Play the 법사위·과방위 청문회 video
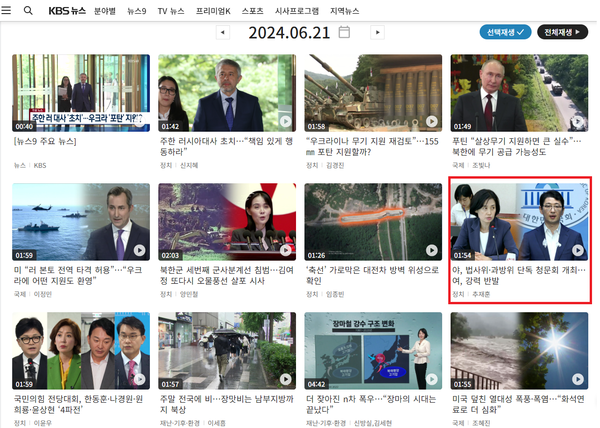The image size is (600, 428). 578,251
